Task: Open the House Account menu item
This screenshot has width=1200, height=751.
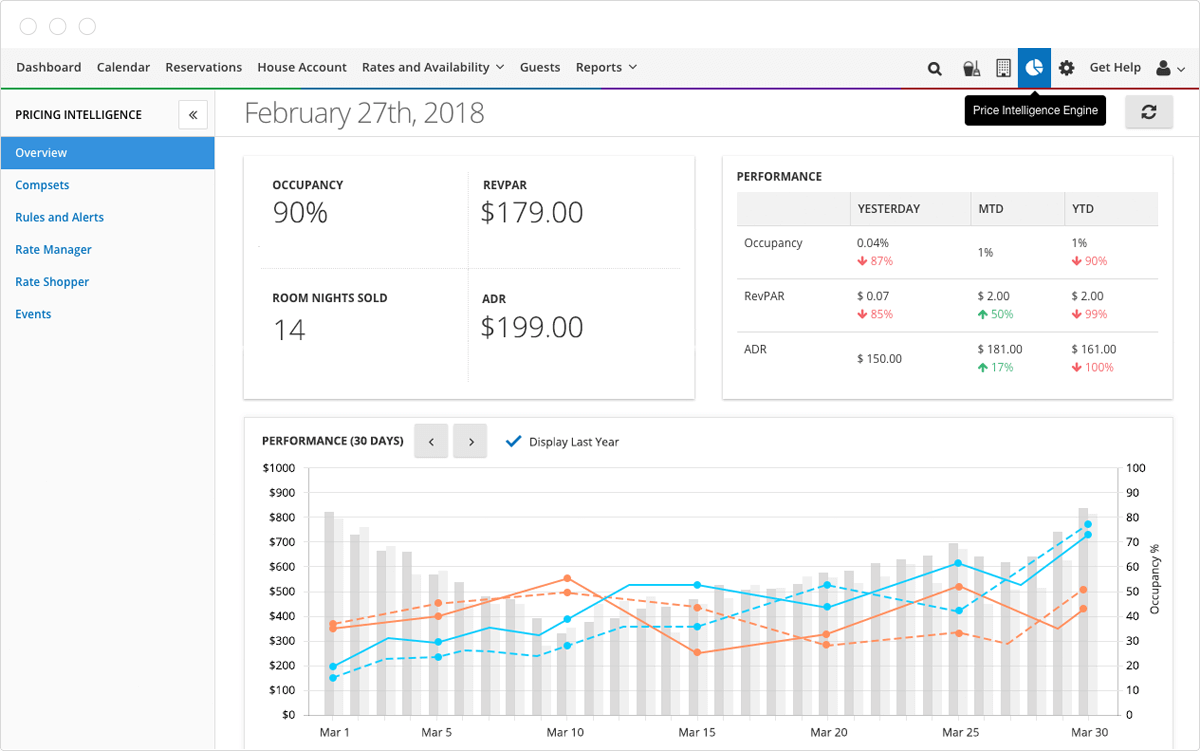Action: [302, 67]
